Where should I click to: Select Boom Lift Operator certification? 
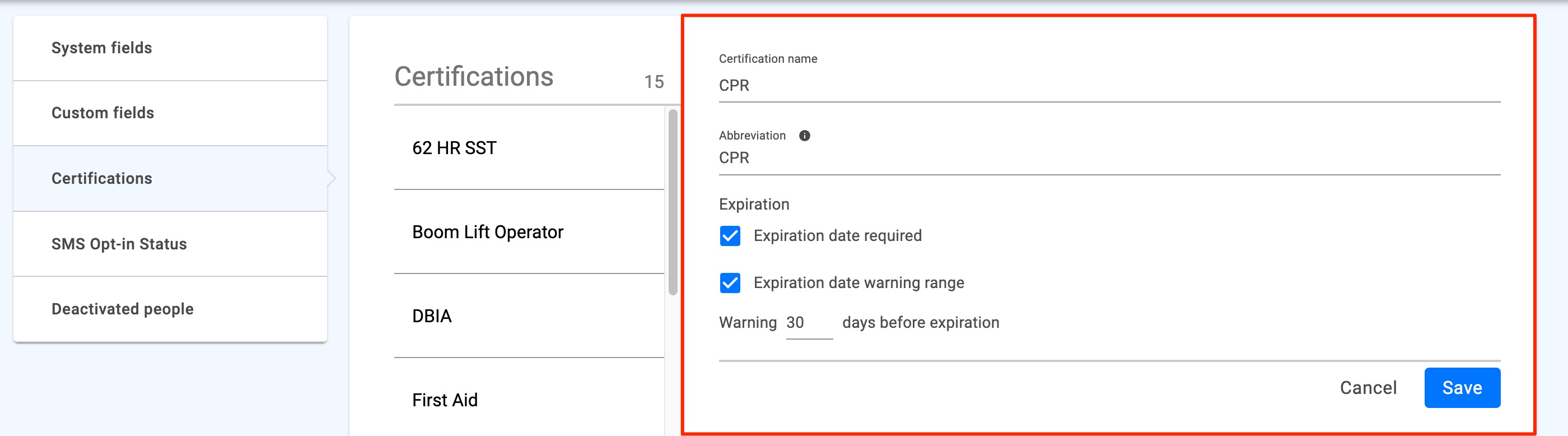529,232
